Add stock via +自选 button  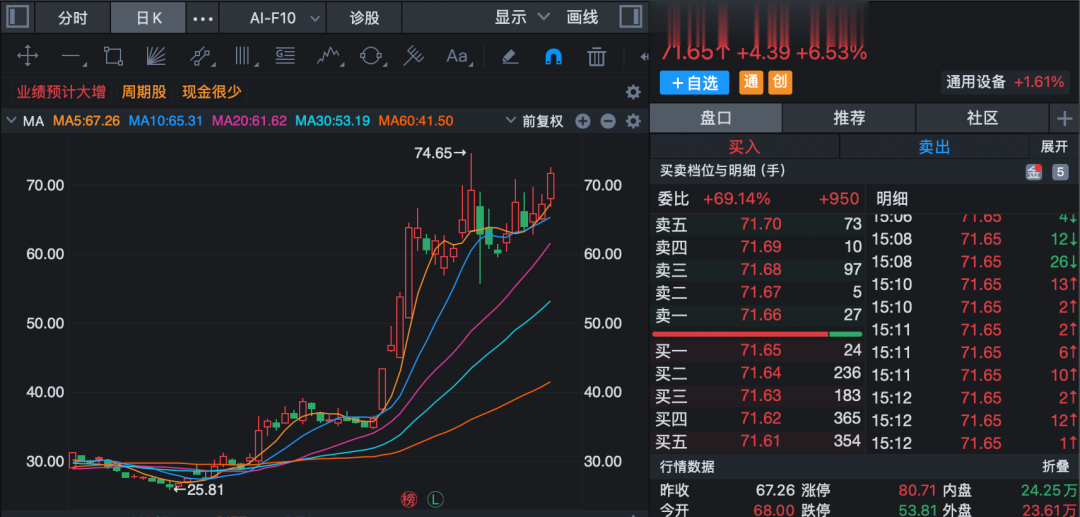tap(694, 83)
